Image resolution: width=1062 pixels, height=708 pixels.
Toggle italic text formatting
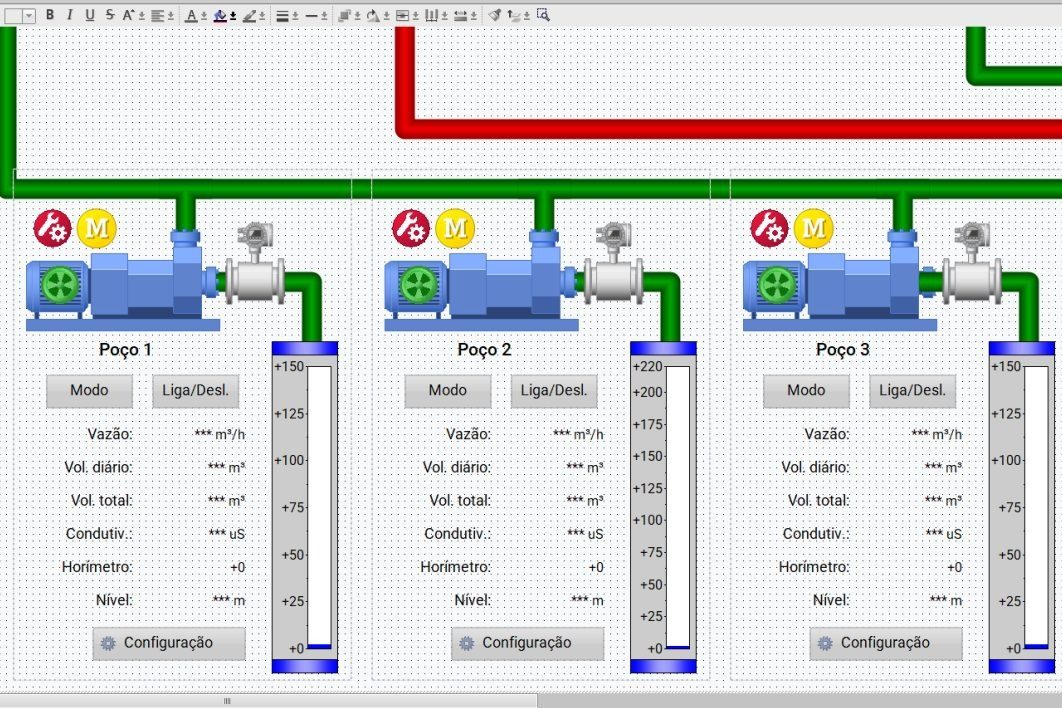[69, 14]
